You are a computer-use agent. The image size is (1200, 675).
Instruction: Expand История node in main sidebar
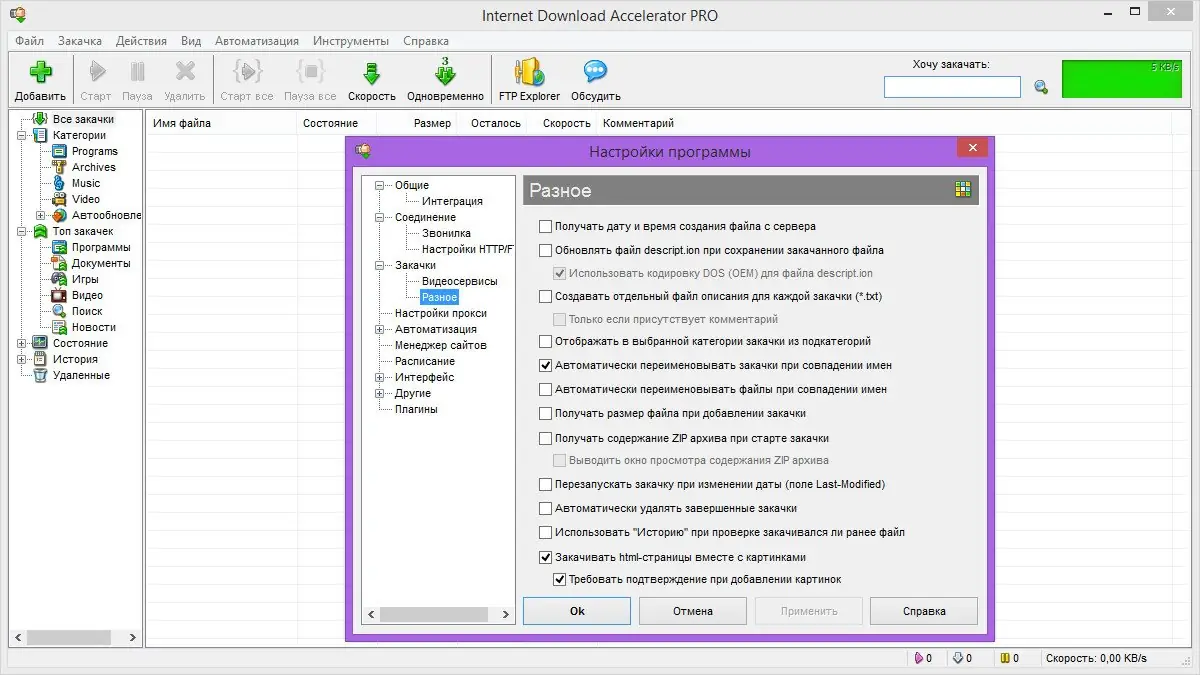point(21,359)
